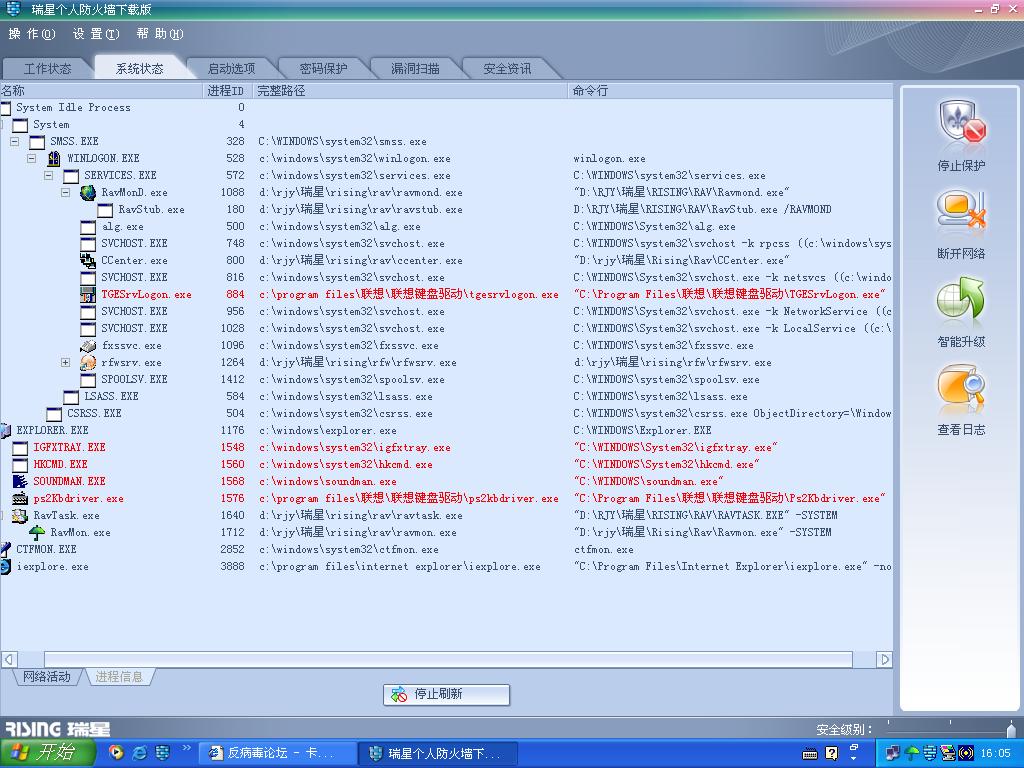The height and width of the screenshot is (768, 1024).
Task: Expand hidden quick launch items chevron
Action: [x=186, y=748]
